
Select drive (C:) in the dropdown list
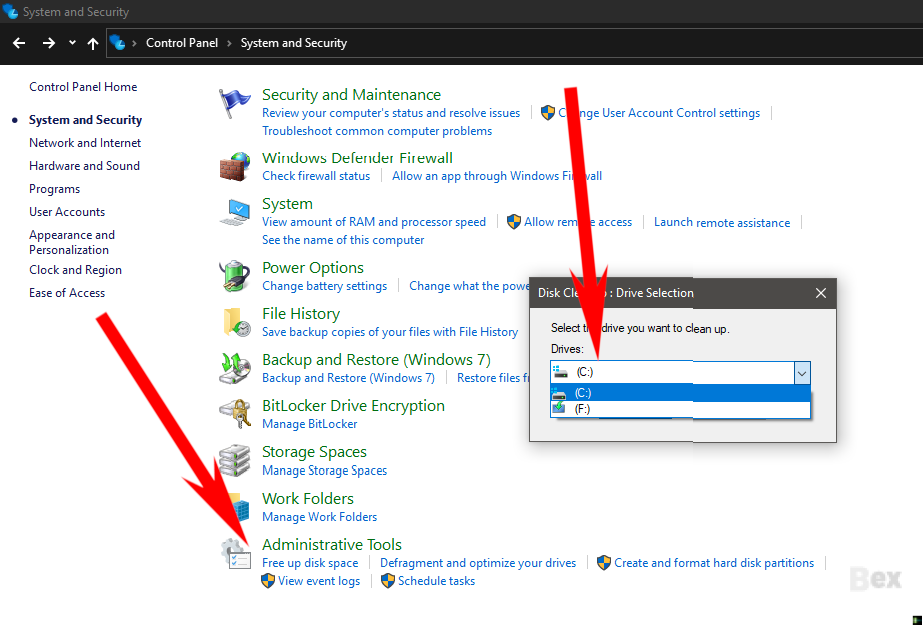[680, 393]
